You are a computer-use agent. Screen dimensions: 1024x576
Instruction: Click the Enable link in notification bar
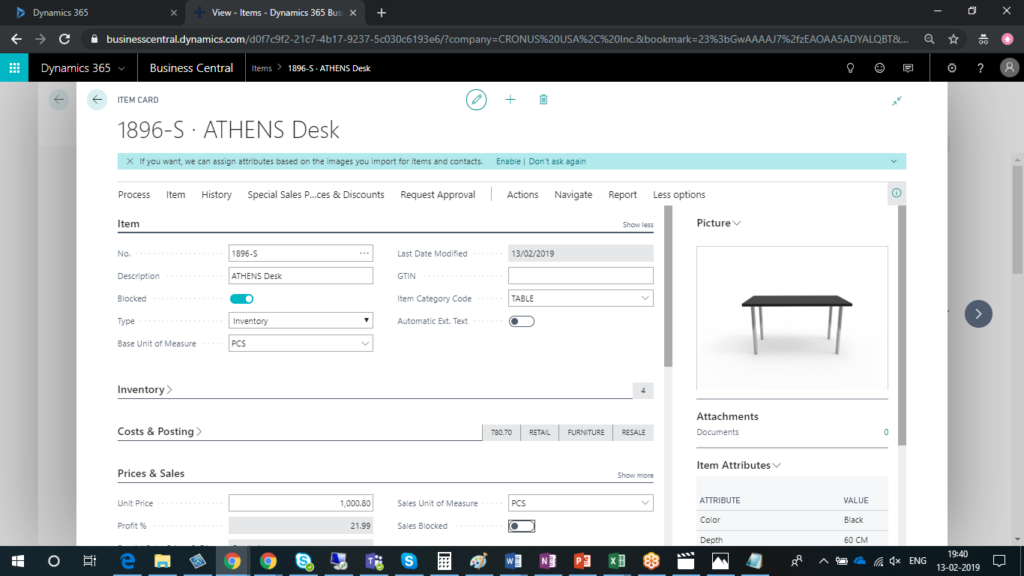508,161
